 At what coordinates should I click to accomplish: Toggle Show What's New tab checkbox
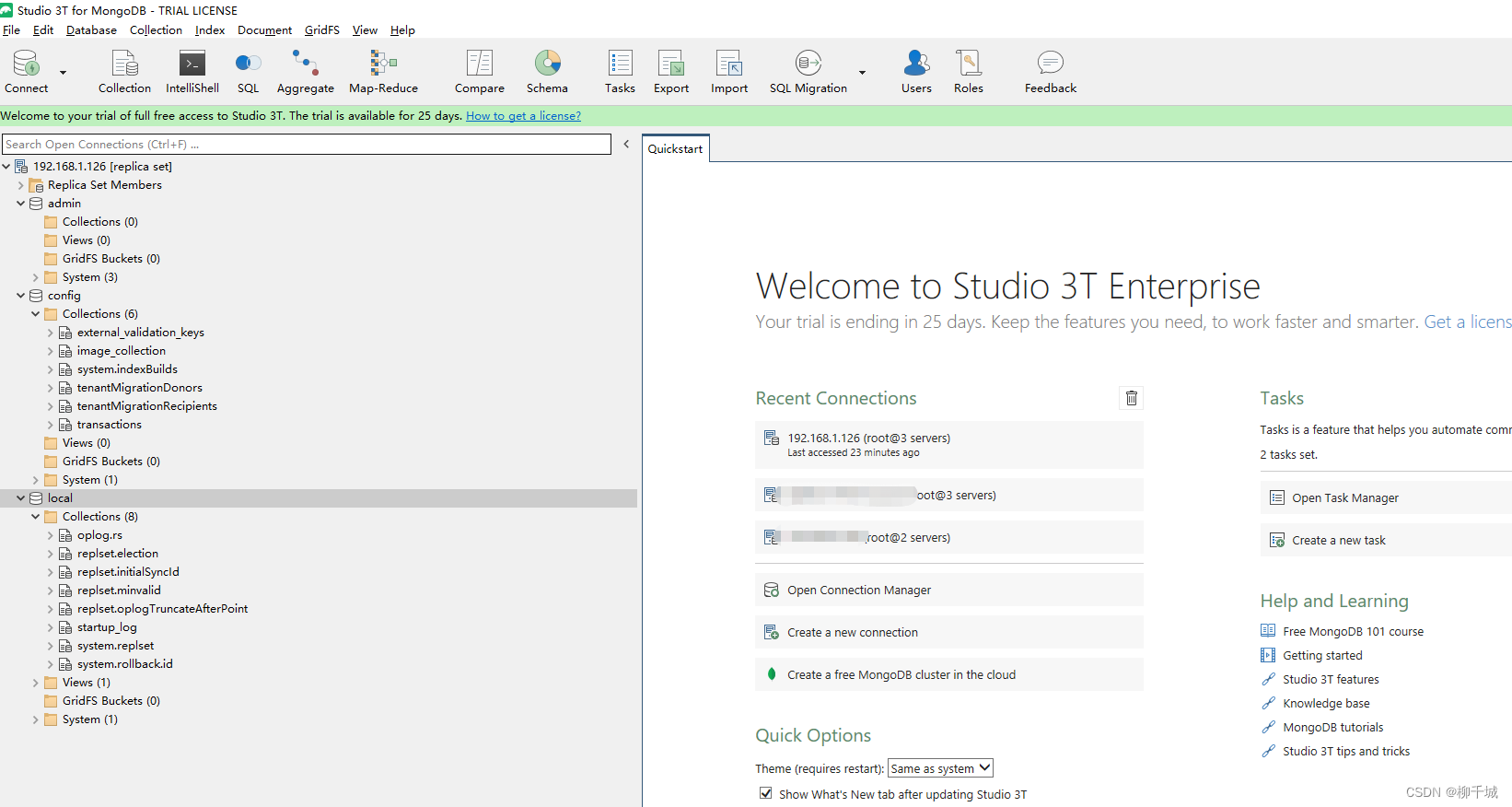pyautogui.click(x=765, y=793)
